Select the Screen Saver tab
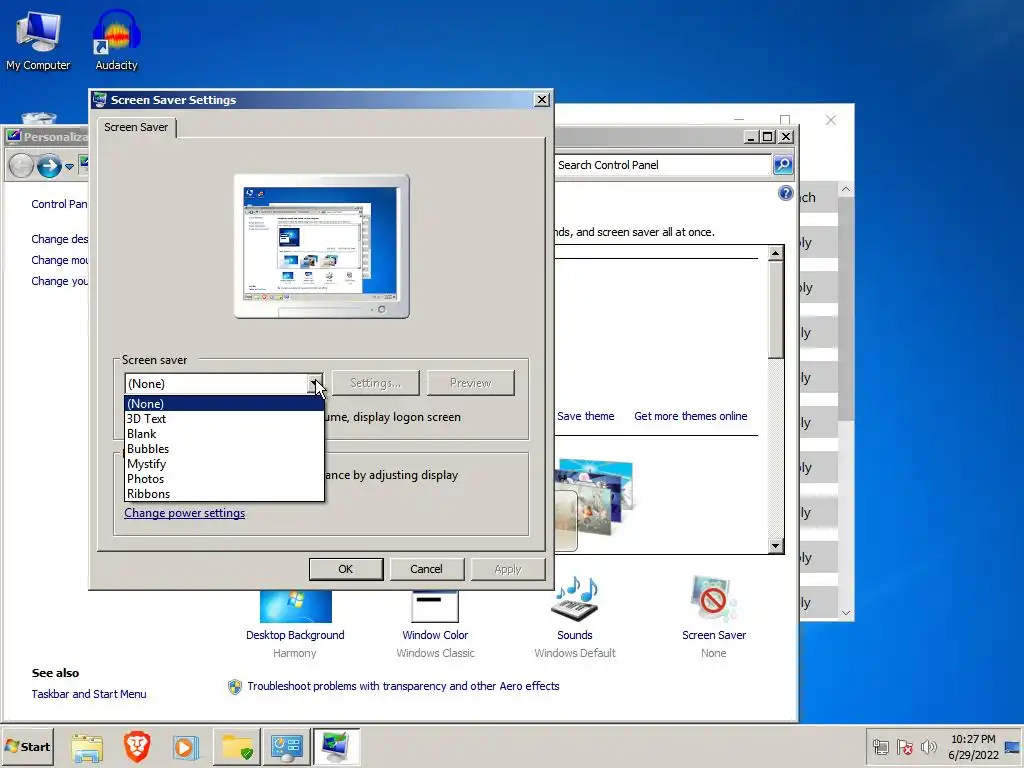This screenshot has width=1024, height=768. (x=136, y=127)
